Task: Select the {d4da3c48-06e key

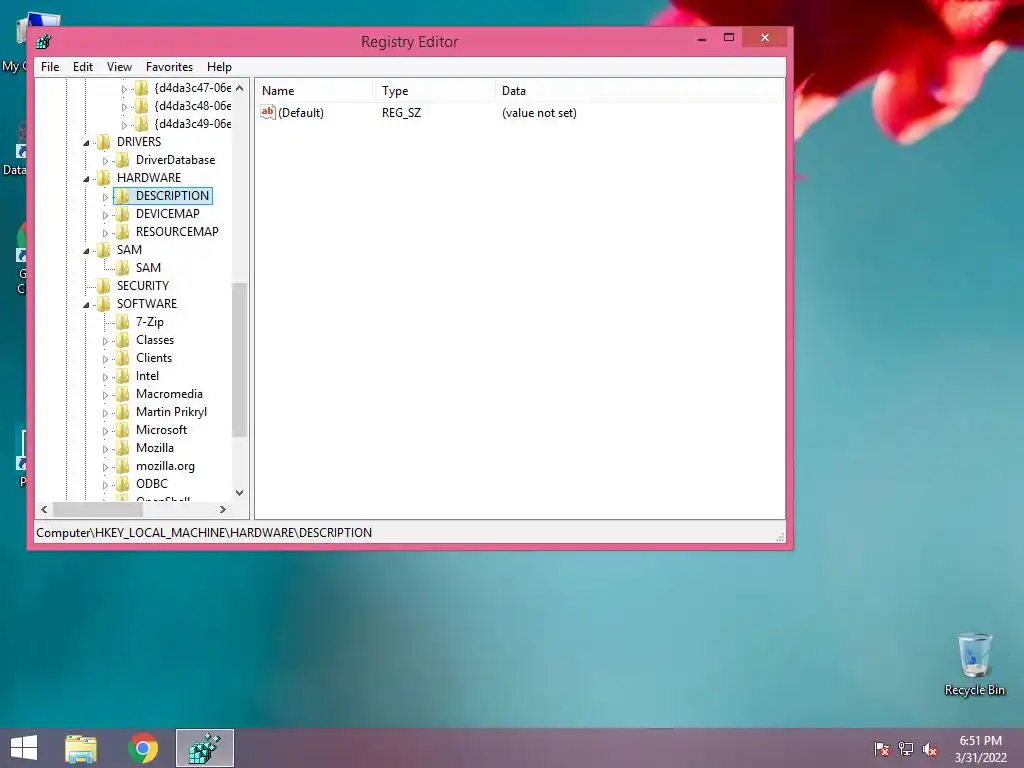Action: pyautogui.click(x=193, y=106)
